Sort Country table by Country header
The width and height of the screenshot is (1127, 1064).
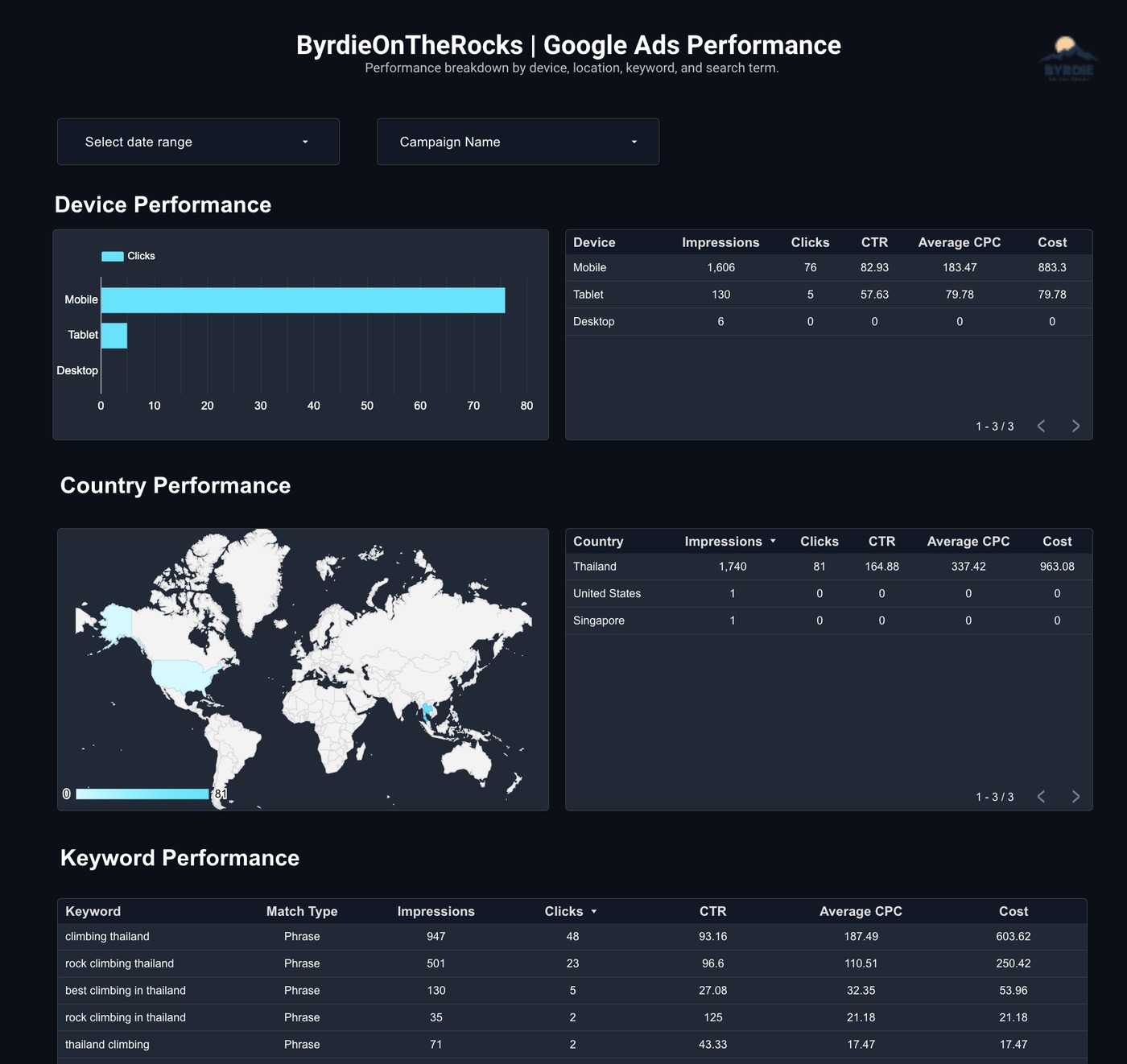point(598,542)
